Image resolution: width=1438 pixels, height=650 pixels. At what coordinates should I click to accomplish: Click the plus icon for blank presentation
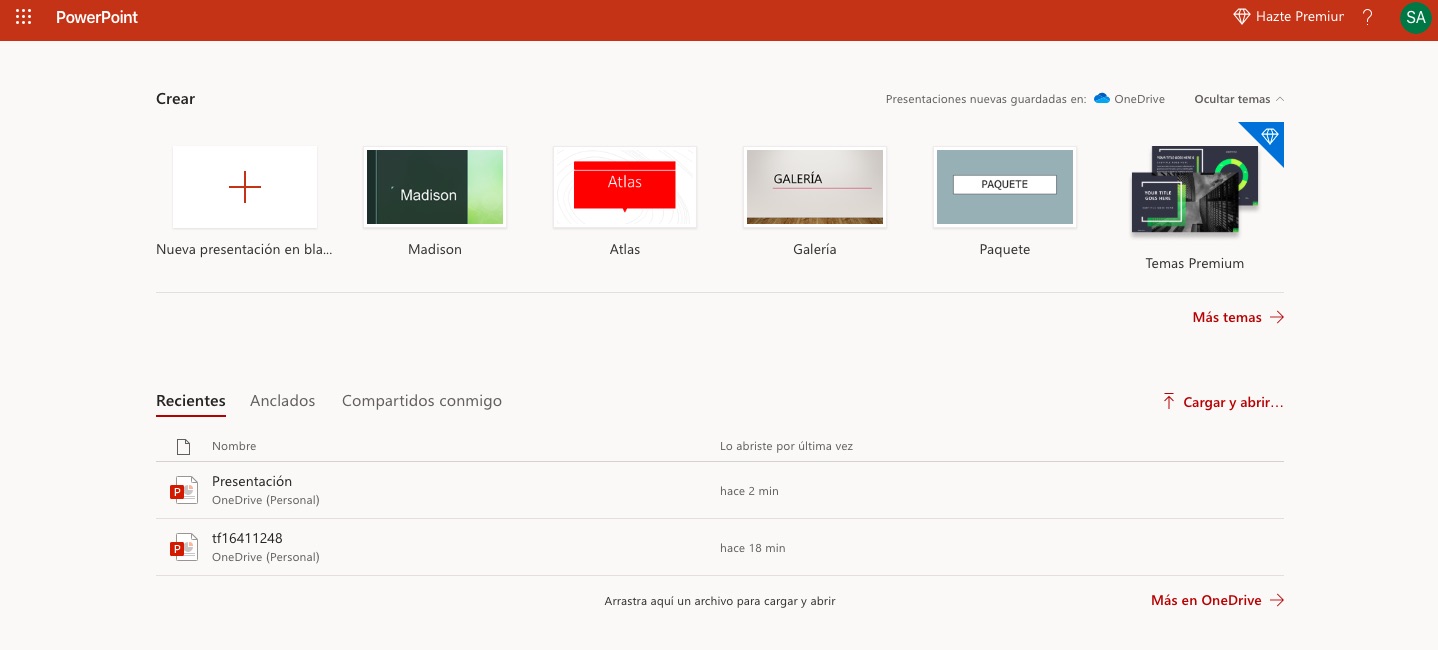[x=245, y=187]
